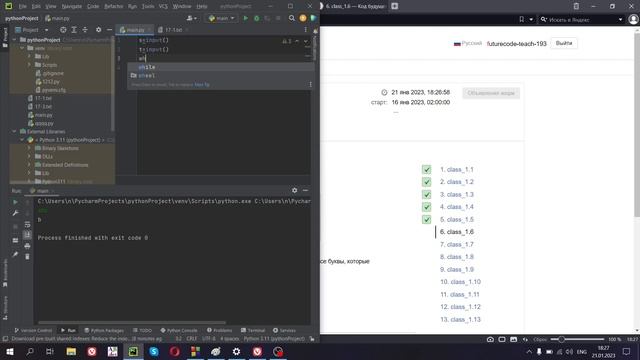The height and width of the screenshot is (360, 640).
Task: Start debugging with the bug icon
Action: [256, 18]
